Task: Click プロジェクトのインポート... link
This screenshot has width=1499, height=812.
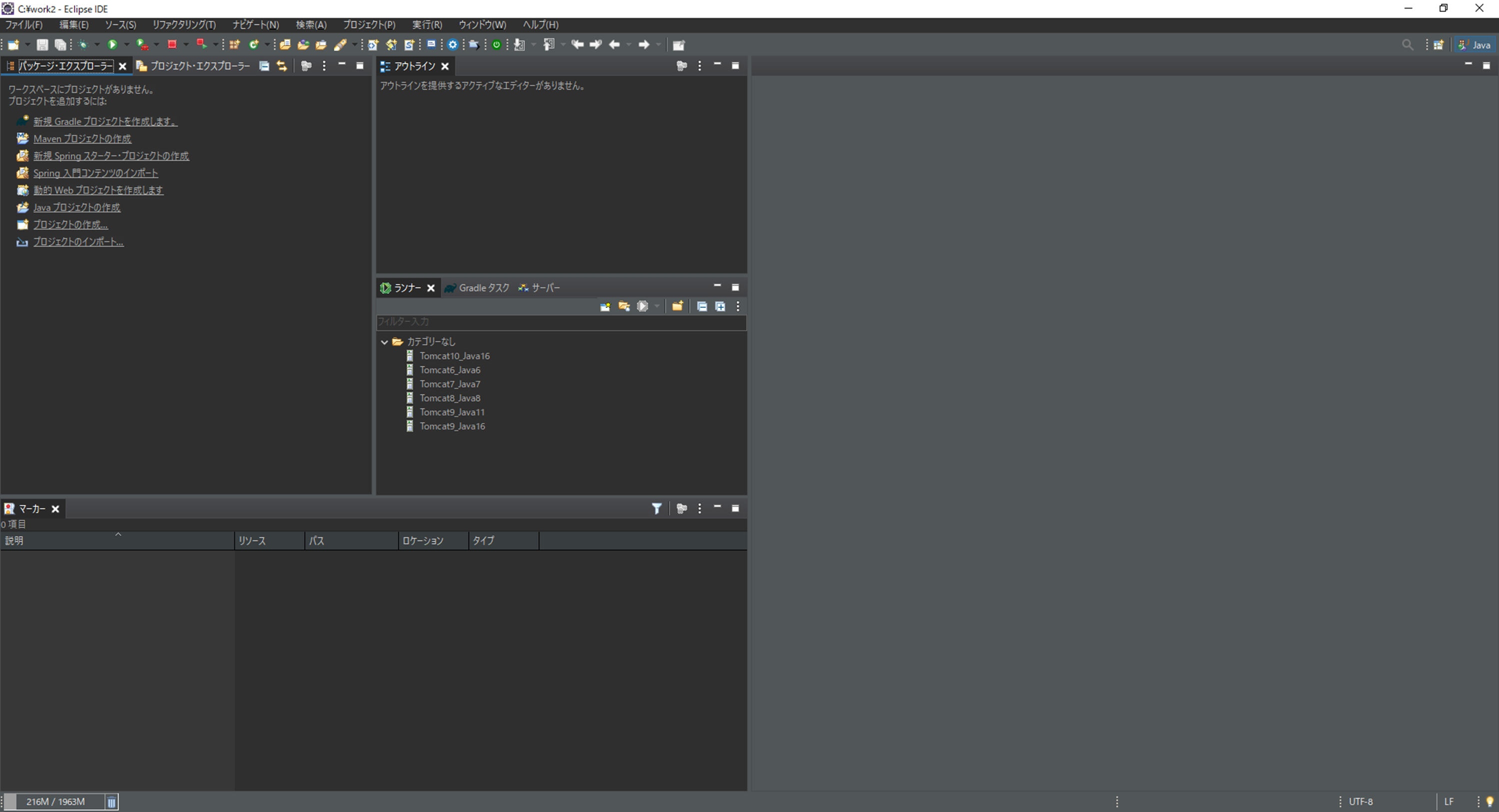Action: click(x=78, y=241)
